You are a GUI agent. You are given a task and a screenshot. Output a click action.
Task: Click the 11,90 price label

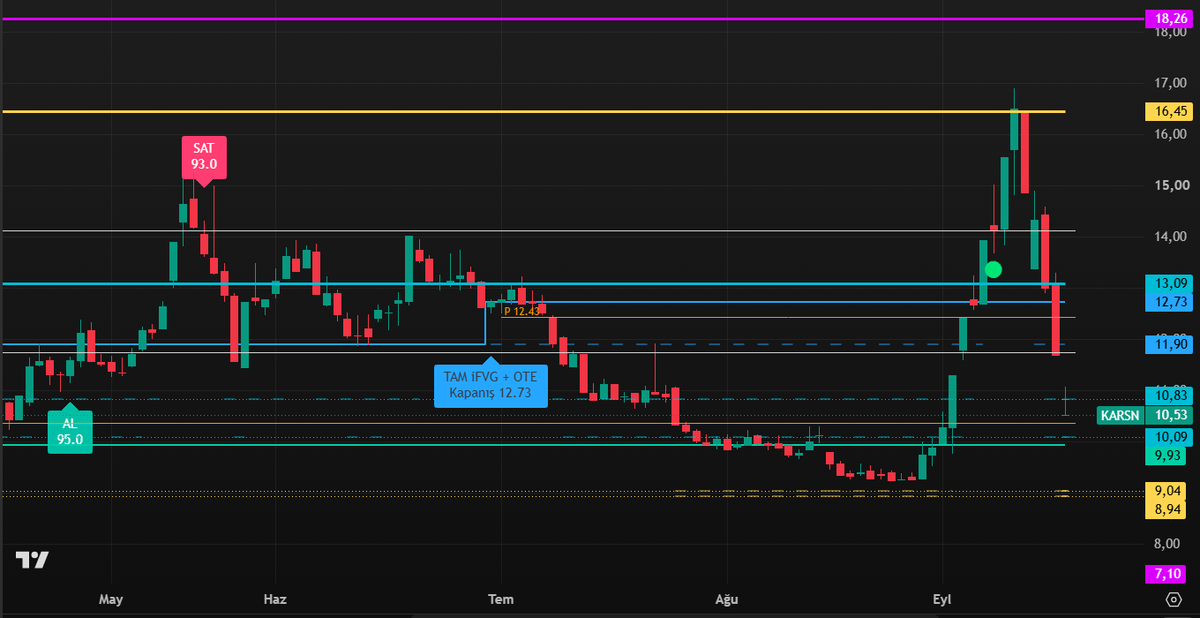1171,344
